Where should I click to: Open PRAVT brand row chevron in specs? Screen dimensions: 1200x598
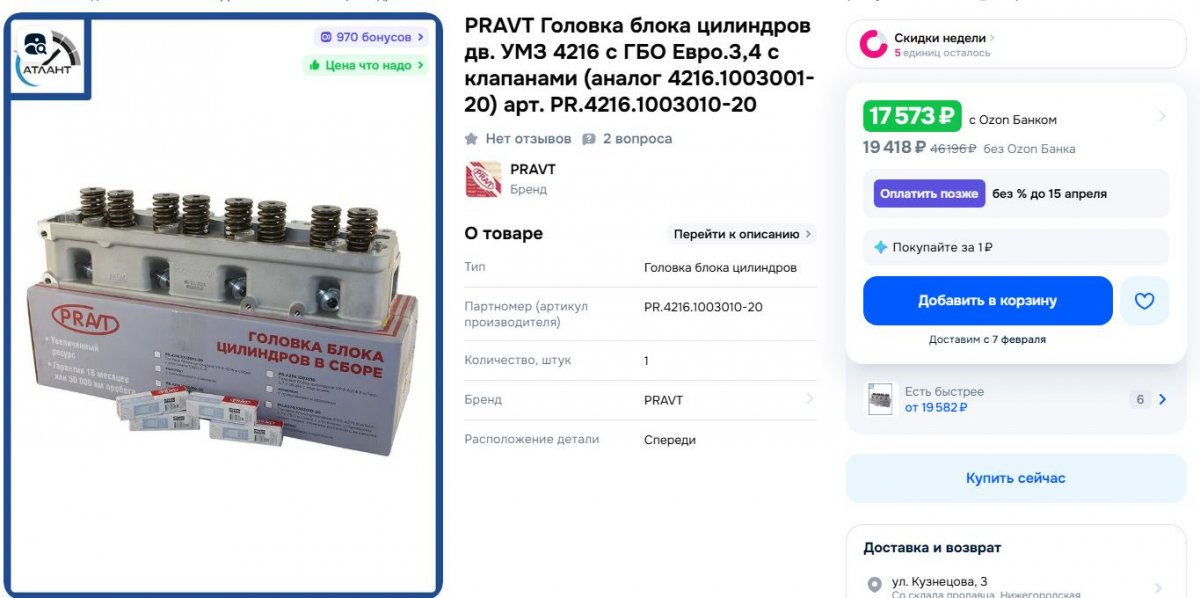tap(809, 399)
